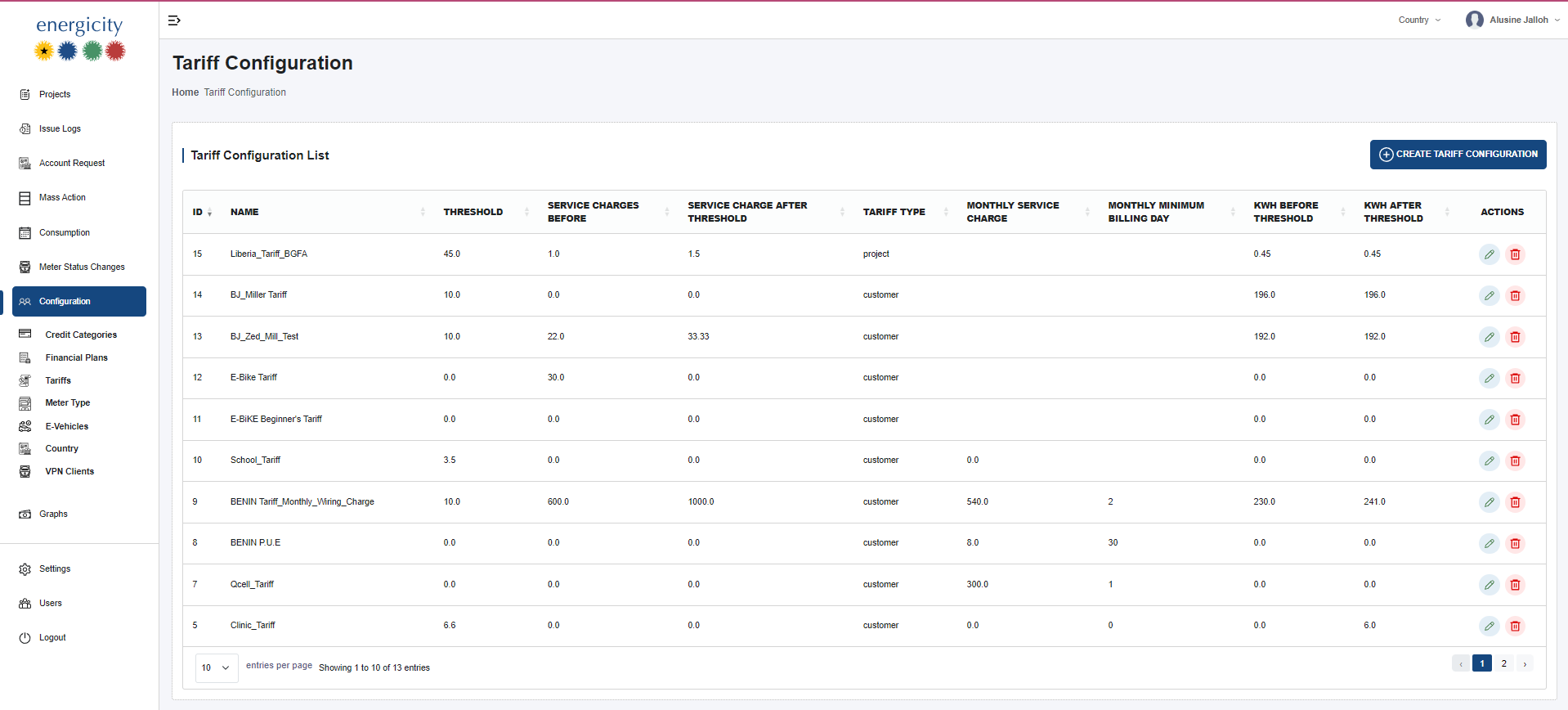Open Graphs from the sidebar
1568x710 pixels.
(x=53, y=514)
